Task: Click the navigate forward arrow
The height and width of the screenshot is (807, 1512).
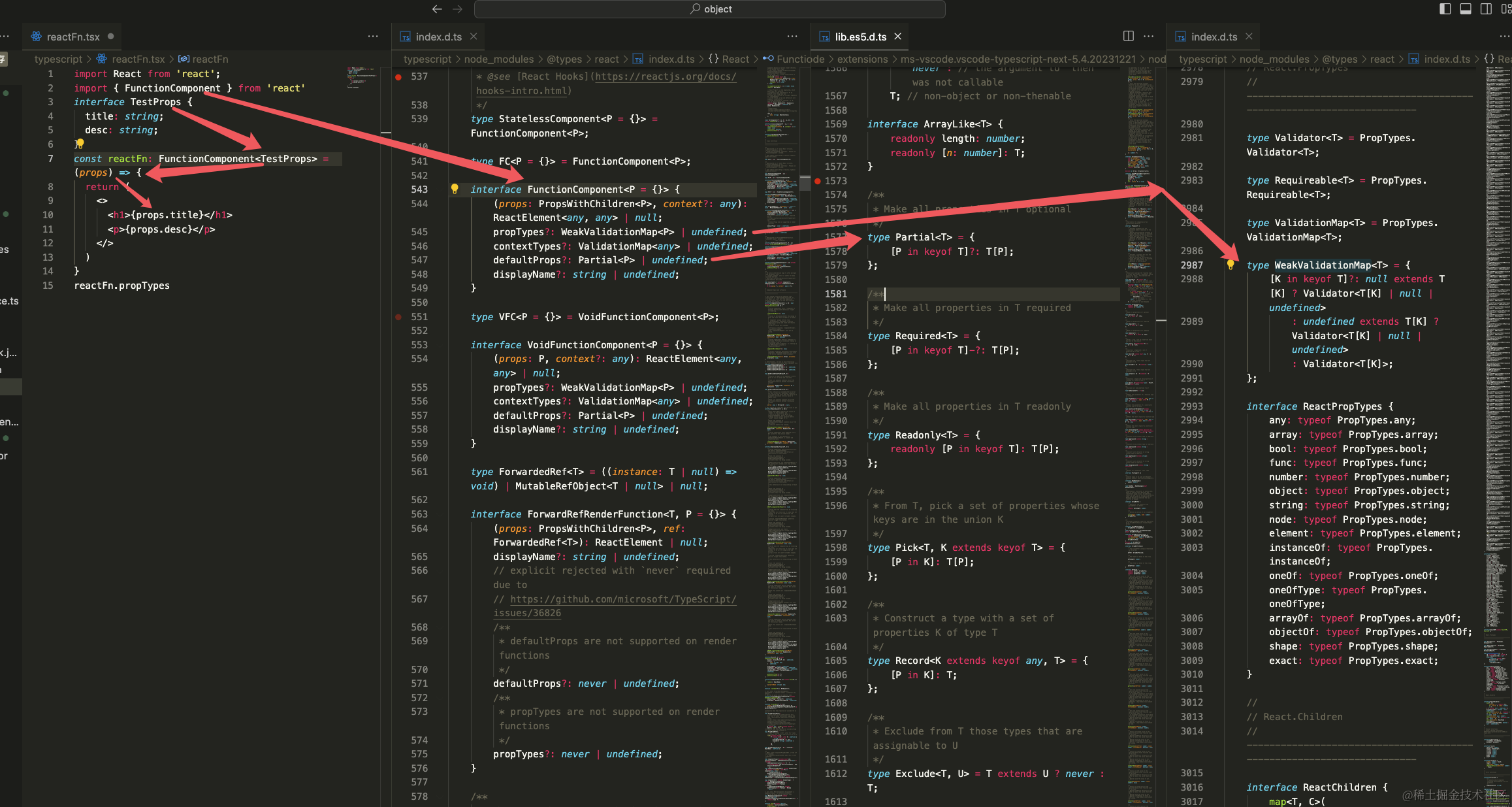Action: [x=458, y=9]
